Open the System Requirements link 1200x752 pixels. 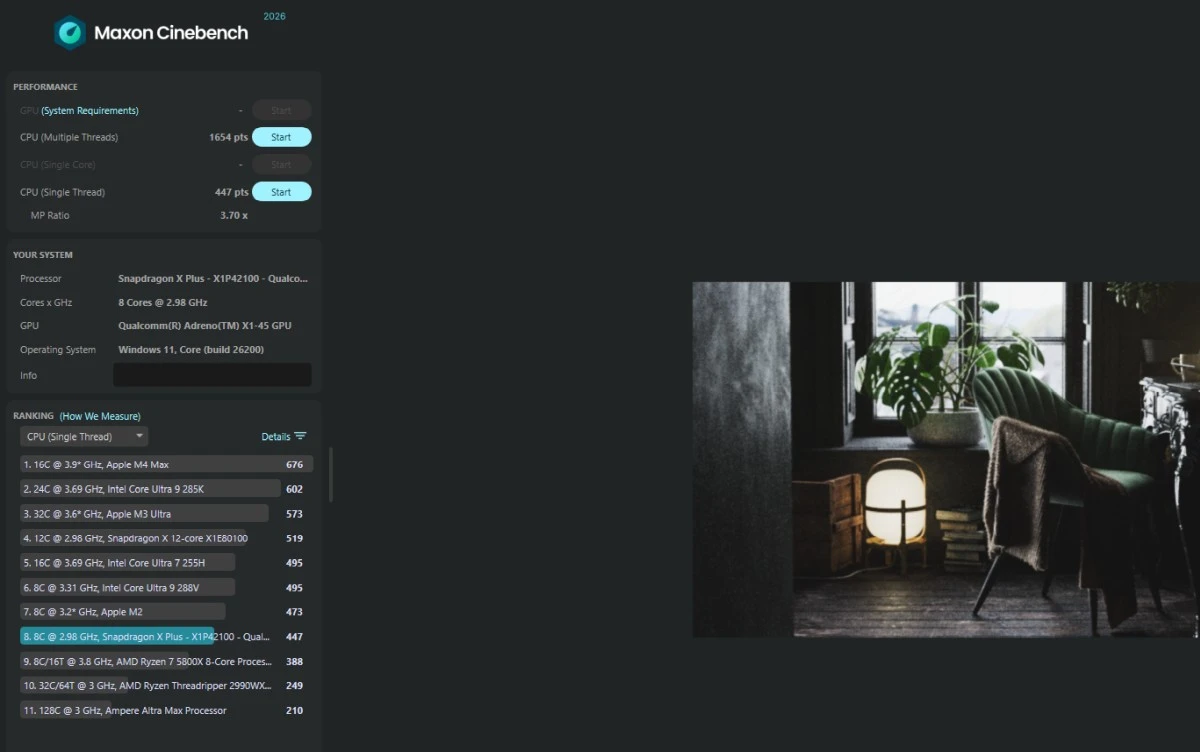click(x=90, y=110)
